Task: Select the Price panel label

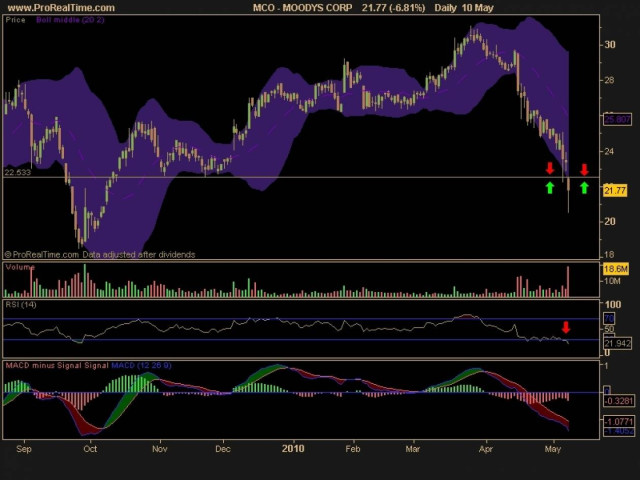Action: coord(16,20)
